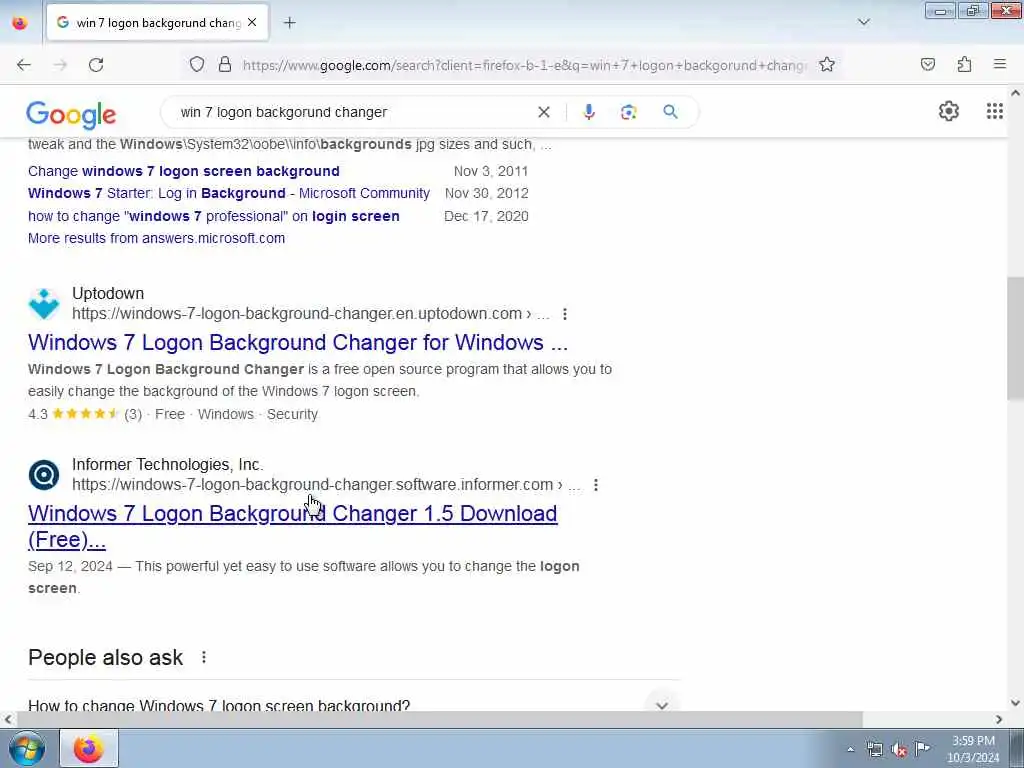Click the Firefox taskbar button

[x=89, y=748]
